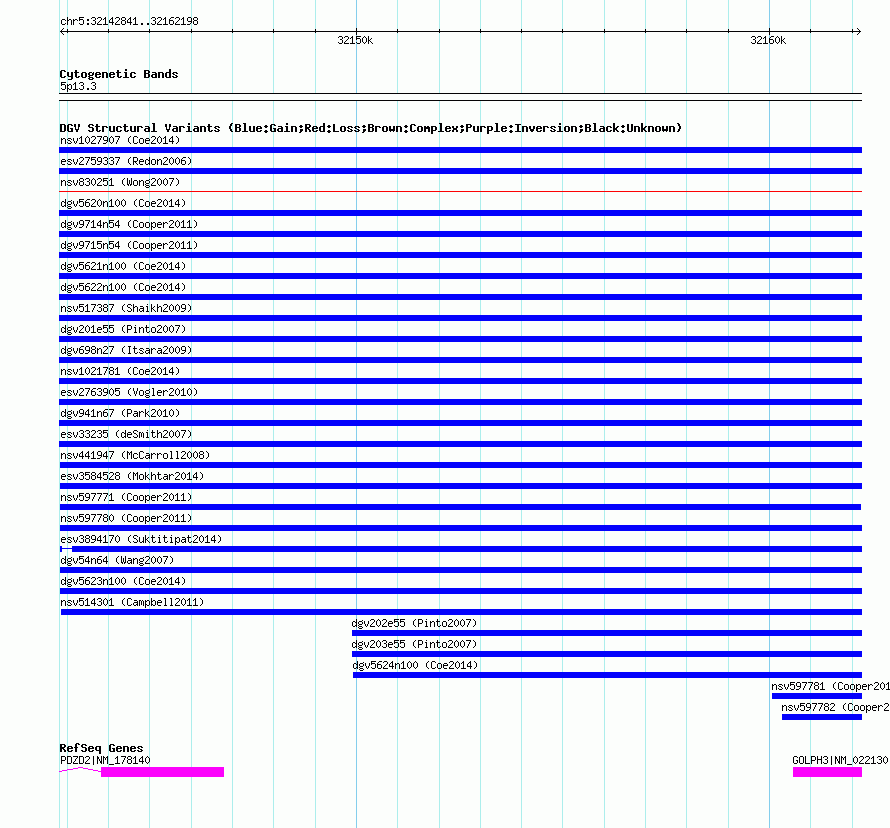Image resolution: width=890 pixels, height=828 pixels.
Task: Click the blue gain bar under dgv202e55
Action: [607, 633]
